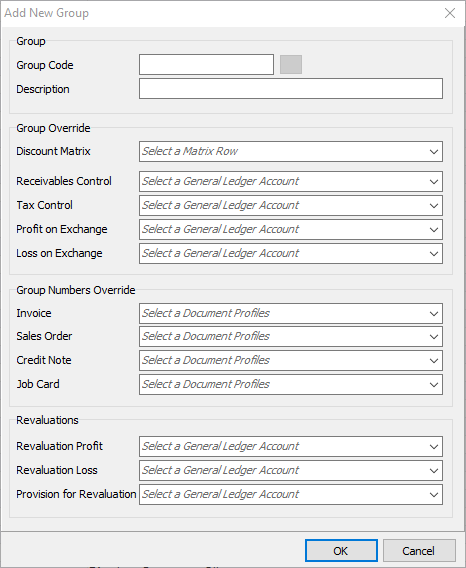466x568 pixels.
Task: Open the Tax Control ledger account dropdown
Action: tap(291, 205)
